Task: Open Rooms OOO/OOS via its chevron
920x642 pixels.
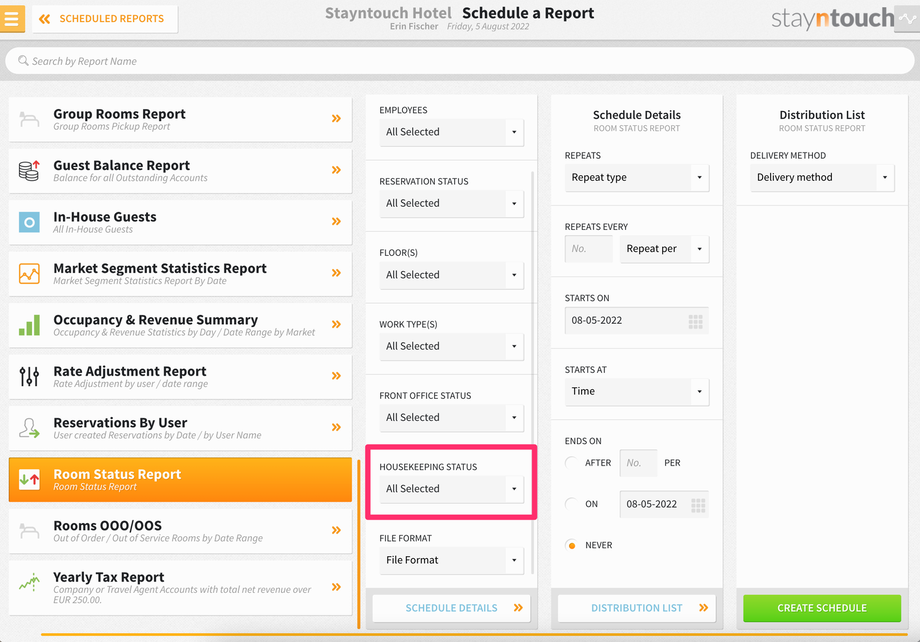Action: point(336,530)
